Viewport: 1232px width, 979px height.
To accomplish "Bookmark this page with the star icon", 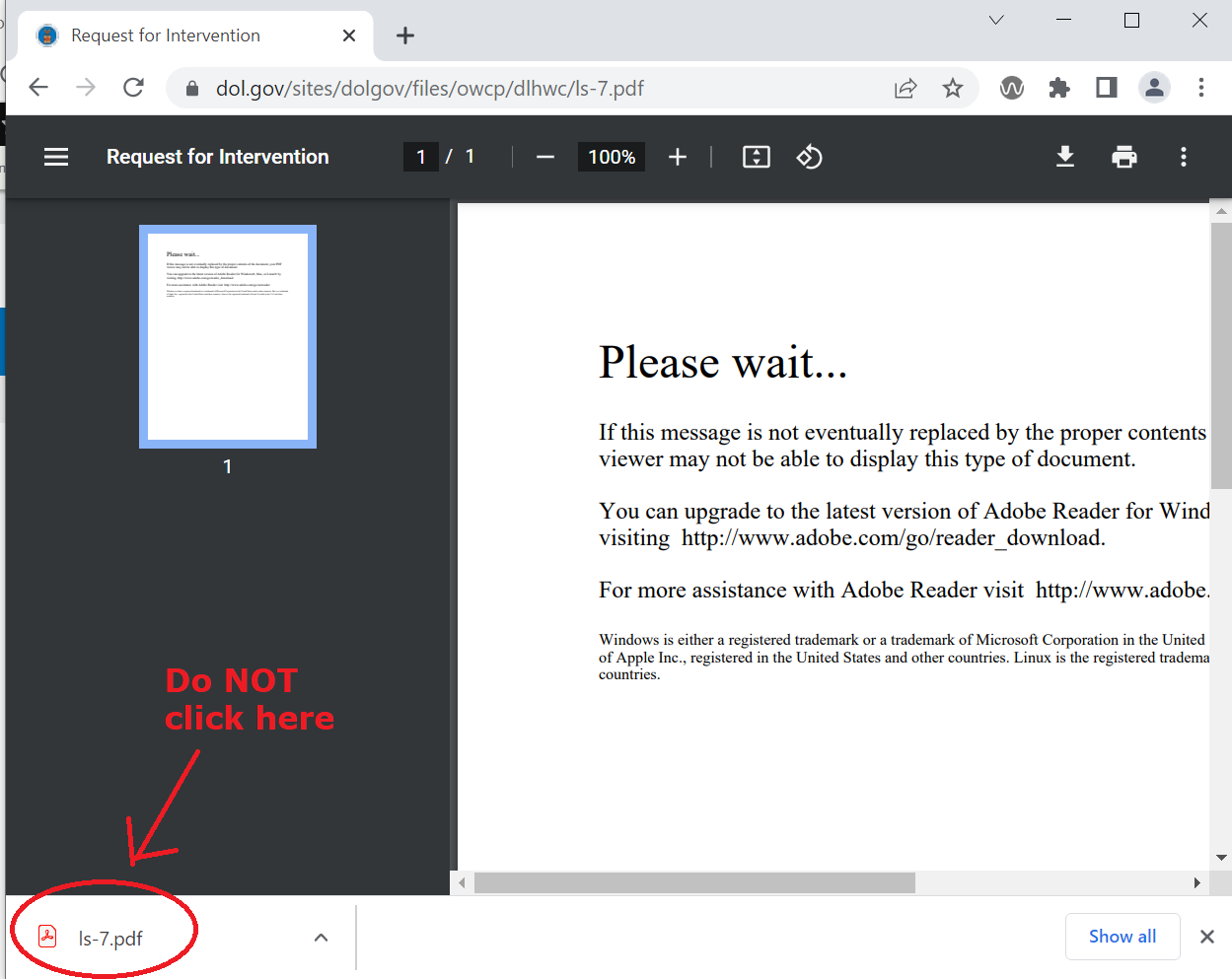I will coord(953,89).
